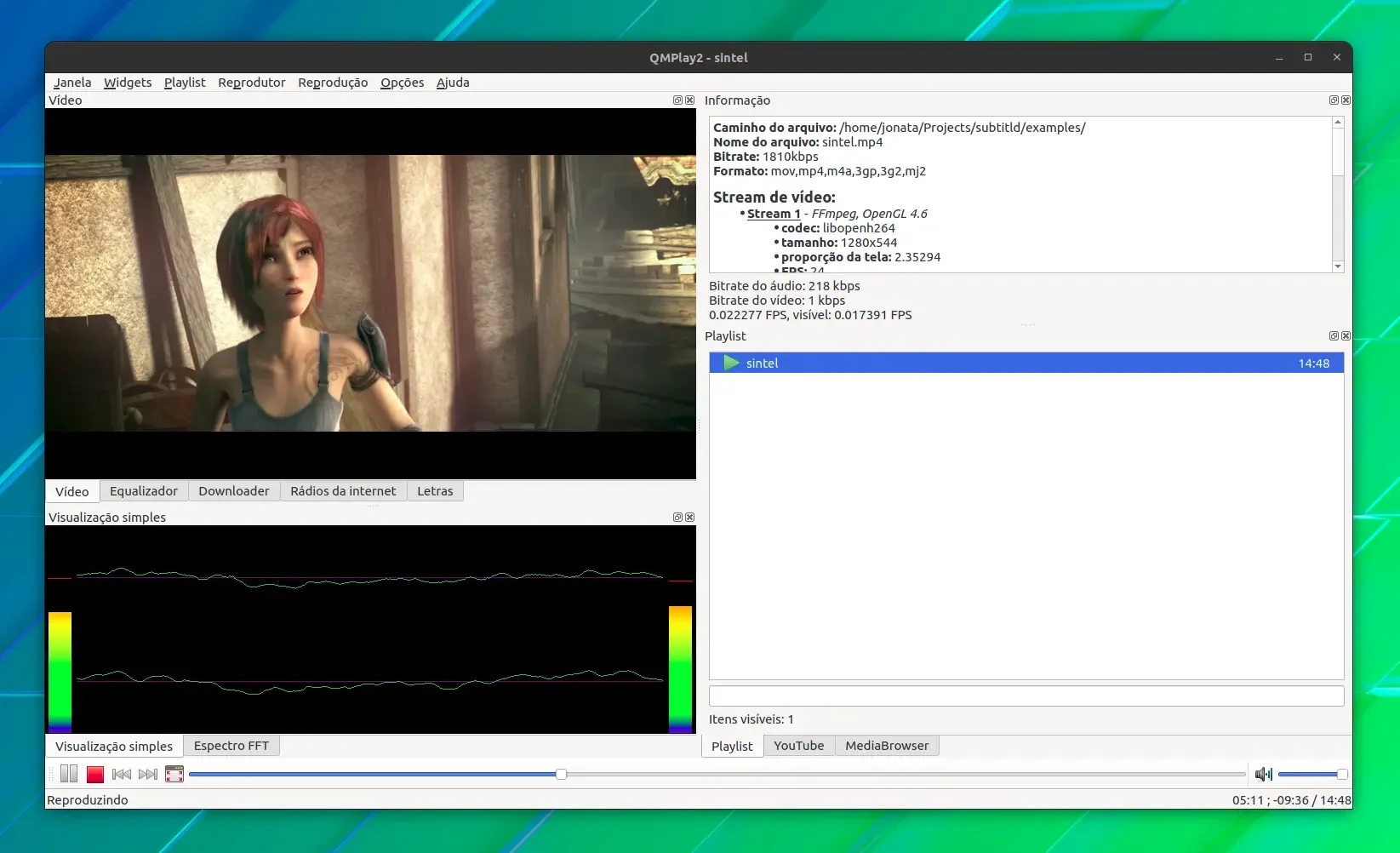Screen dimensions: 1400x853
Task: Mute audio using the speaker icon
Action: coord(1264,774)
